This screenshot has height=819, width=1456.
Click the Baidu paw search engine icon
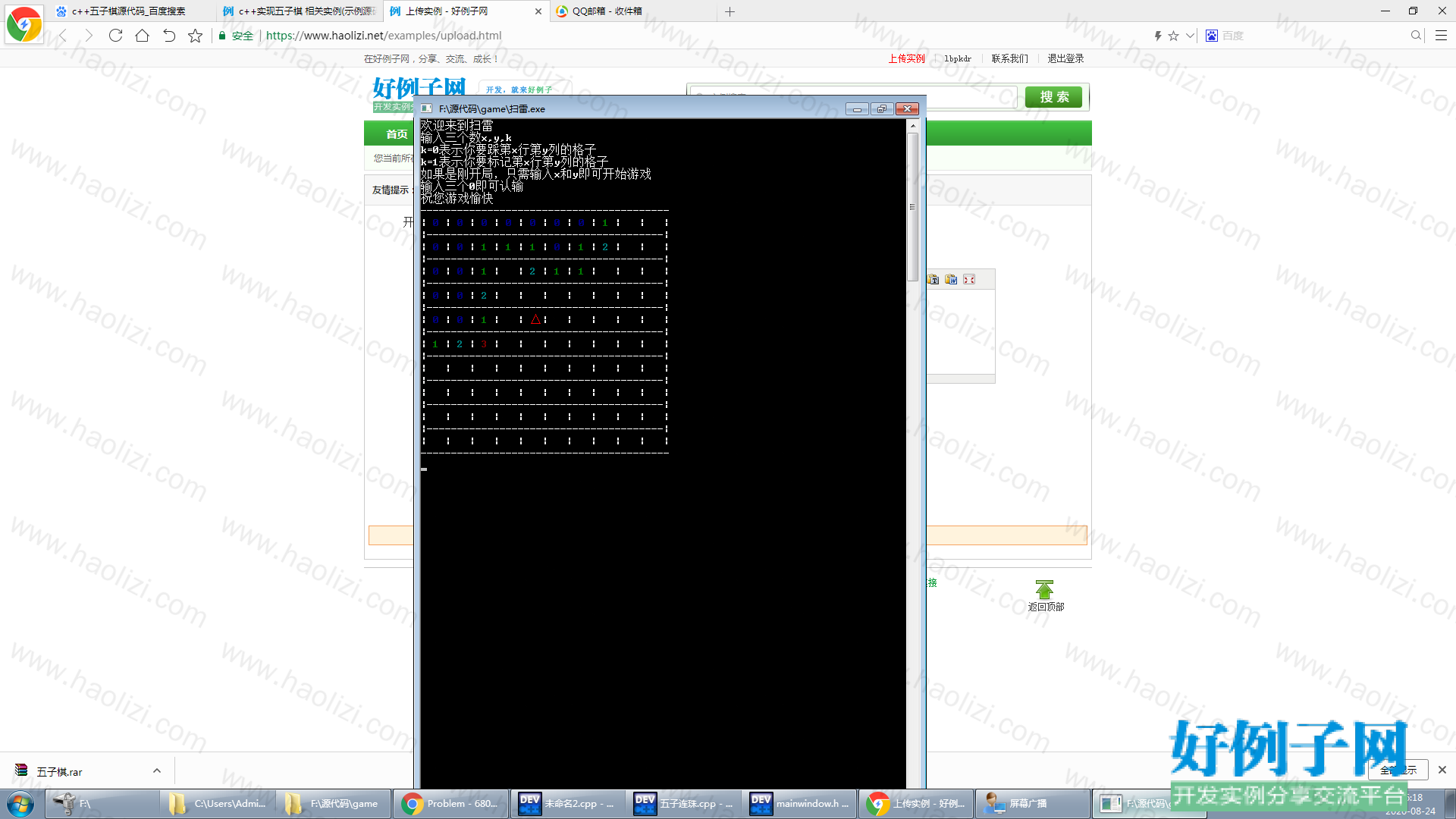(1212, 36)
